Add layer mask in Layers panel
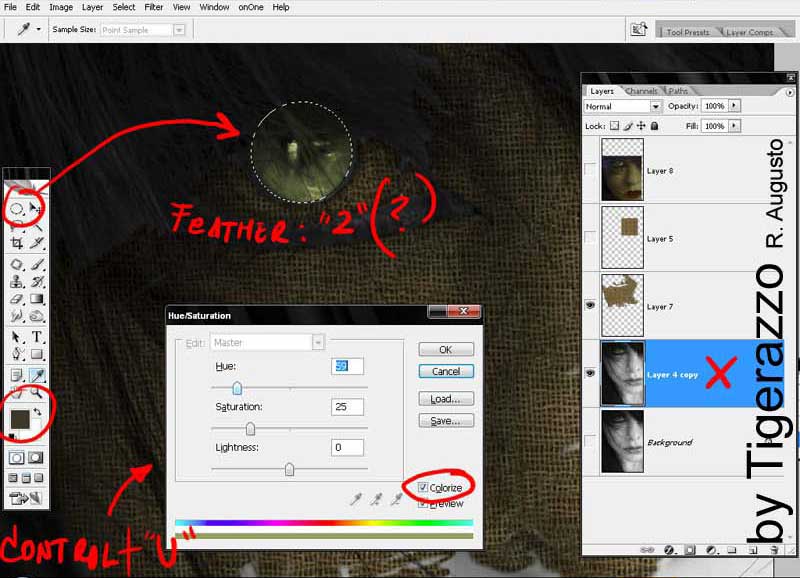This screenshot has width=800, height=578. point(690,550)
